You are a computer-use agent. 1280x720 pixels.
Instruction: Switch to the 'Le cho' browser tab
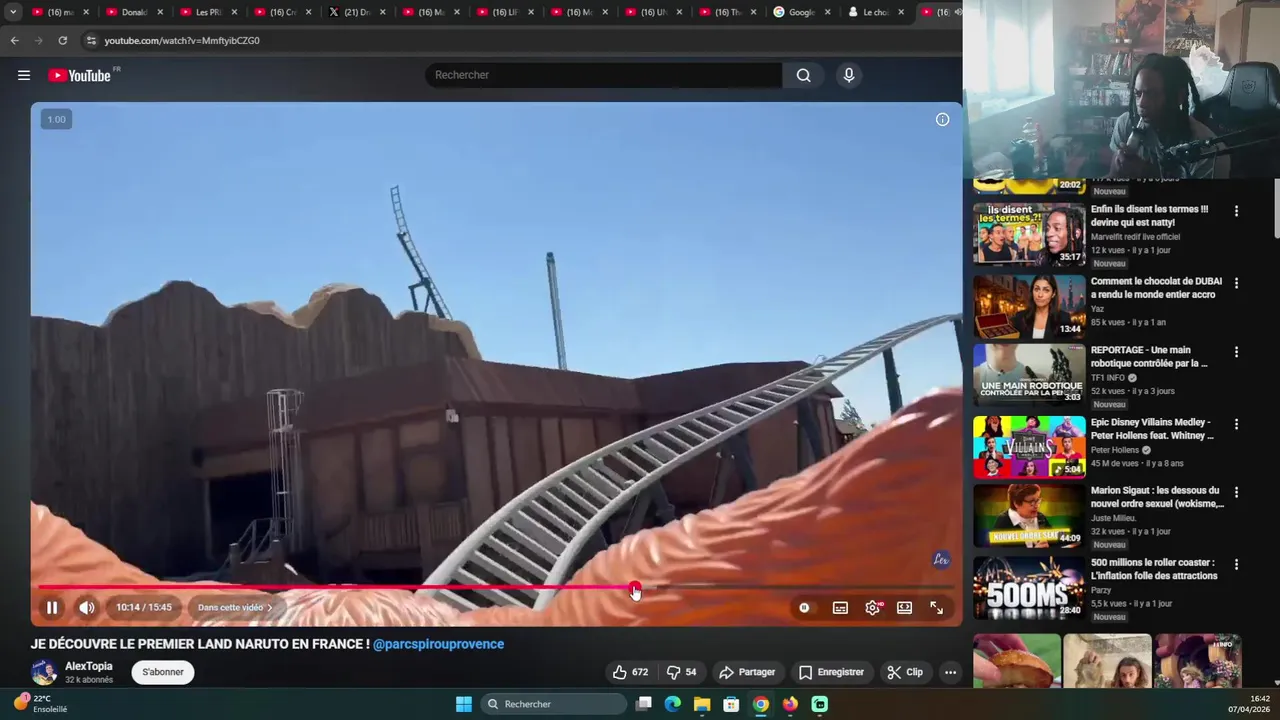[876, 12]
